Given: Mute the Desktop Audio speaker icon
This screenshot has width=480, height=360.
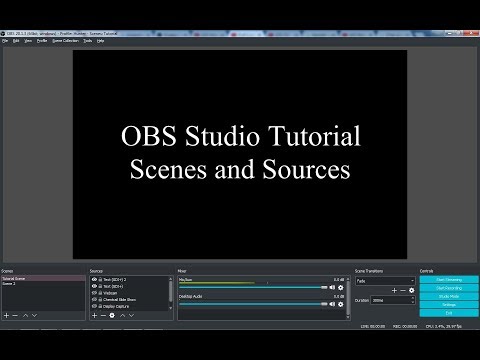Looking at the screenshot, I should tap(332, 304).
